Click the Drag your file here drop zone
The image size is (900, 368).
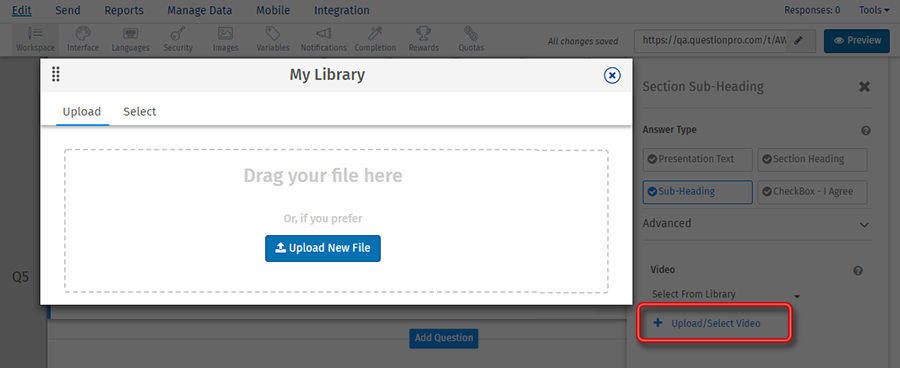coord(336,222)
